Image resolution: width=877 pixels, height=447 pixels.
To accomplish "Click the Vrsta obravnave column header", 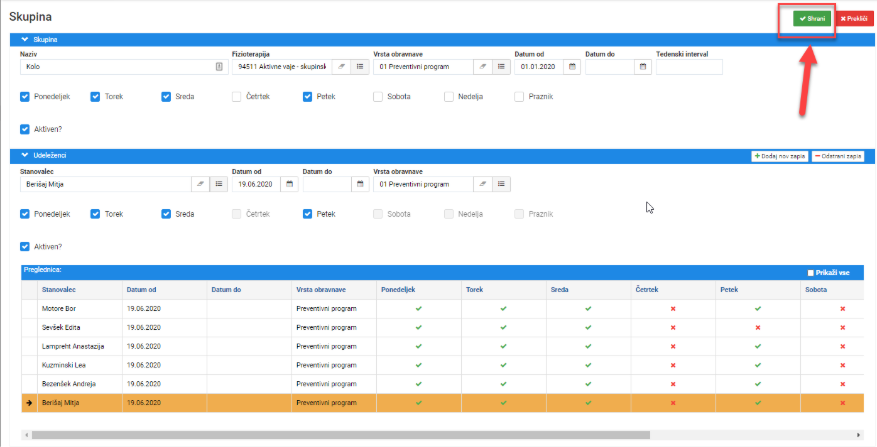I will 334,290.
